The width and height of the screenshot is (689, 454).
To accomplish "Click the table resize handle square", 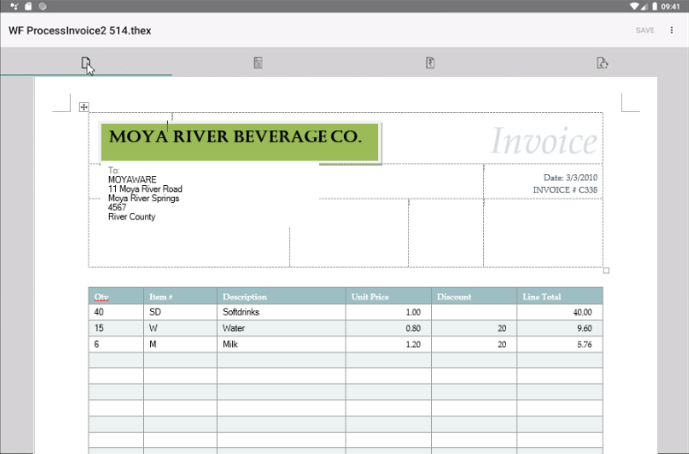I will pos(606,270).
